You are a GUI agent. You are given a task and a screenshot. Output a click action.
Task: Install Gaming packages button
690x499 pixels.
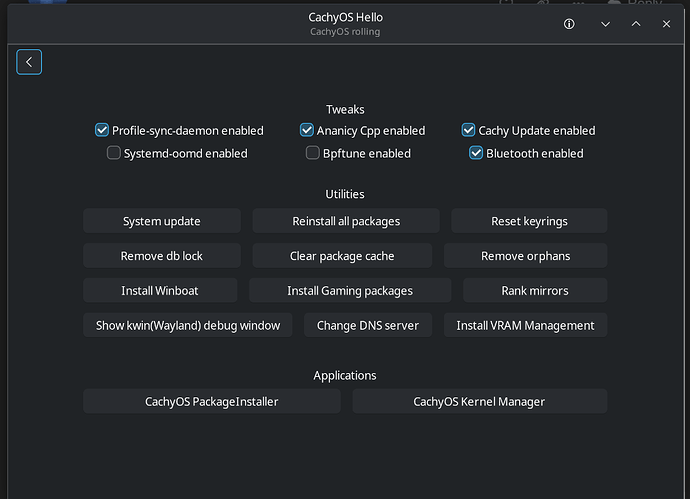(x=350, y=290)
